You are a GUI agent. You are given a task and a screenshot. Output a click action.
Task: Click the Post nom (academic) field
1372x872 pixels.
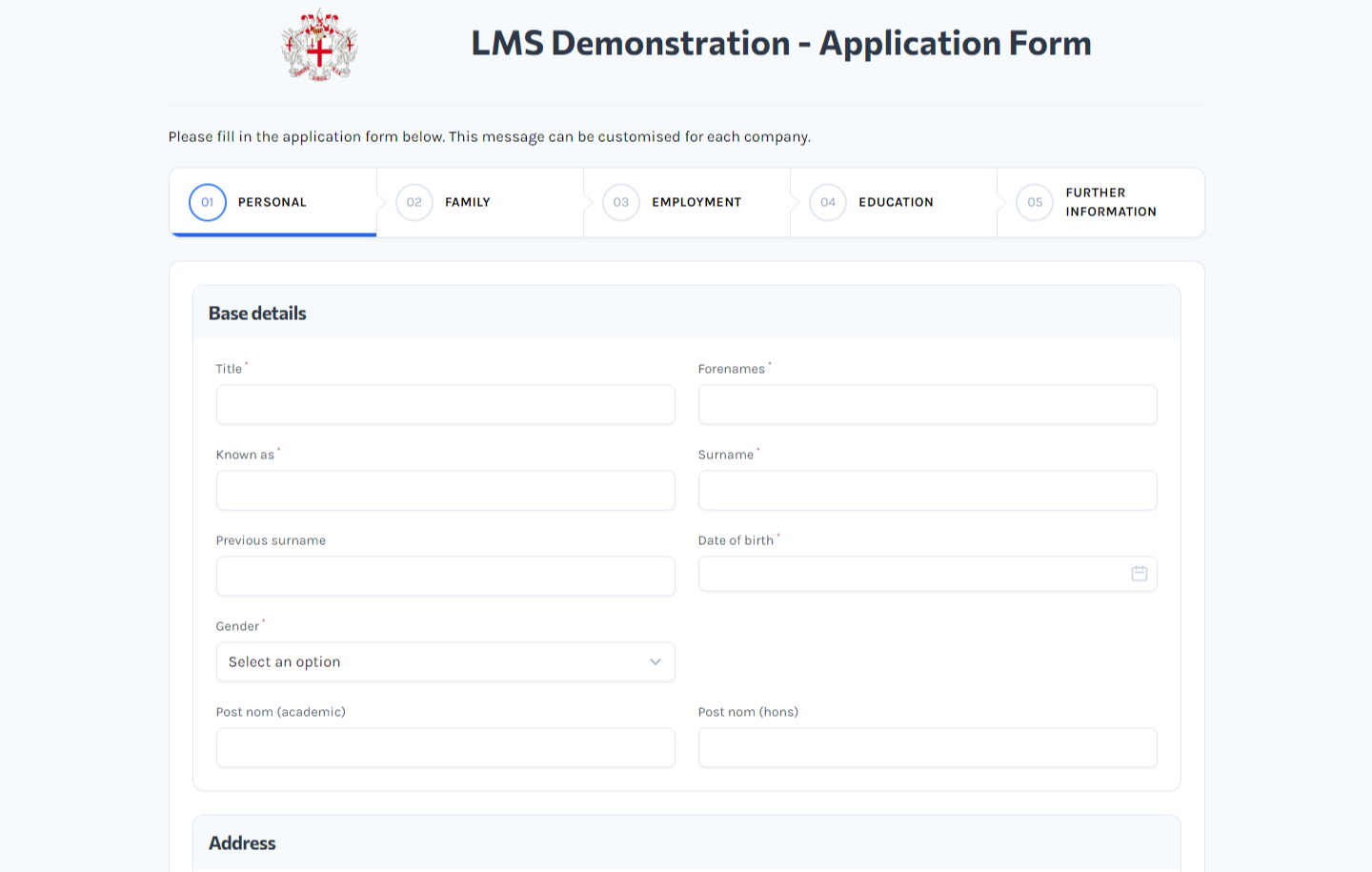tap(445, 747)
